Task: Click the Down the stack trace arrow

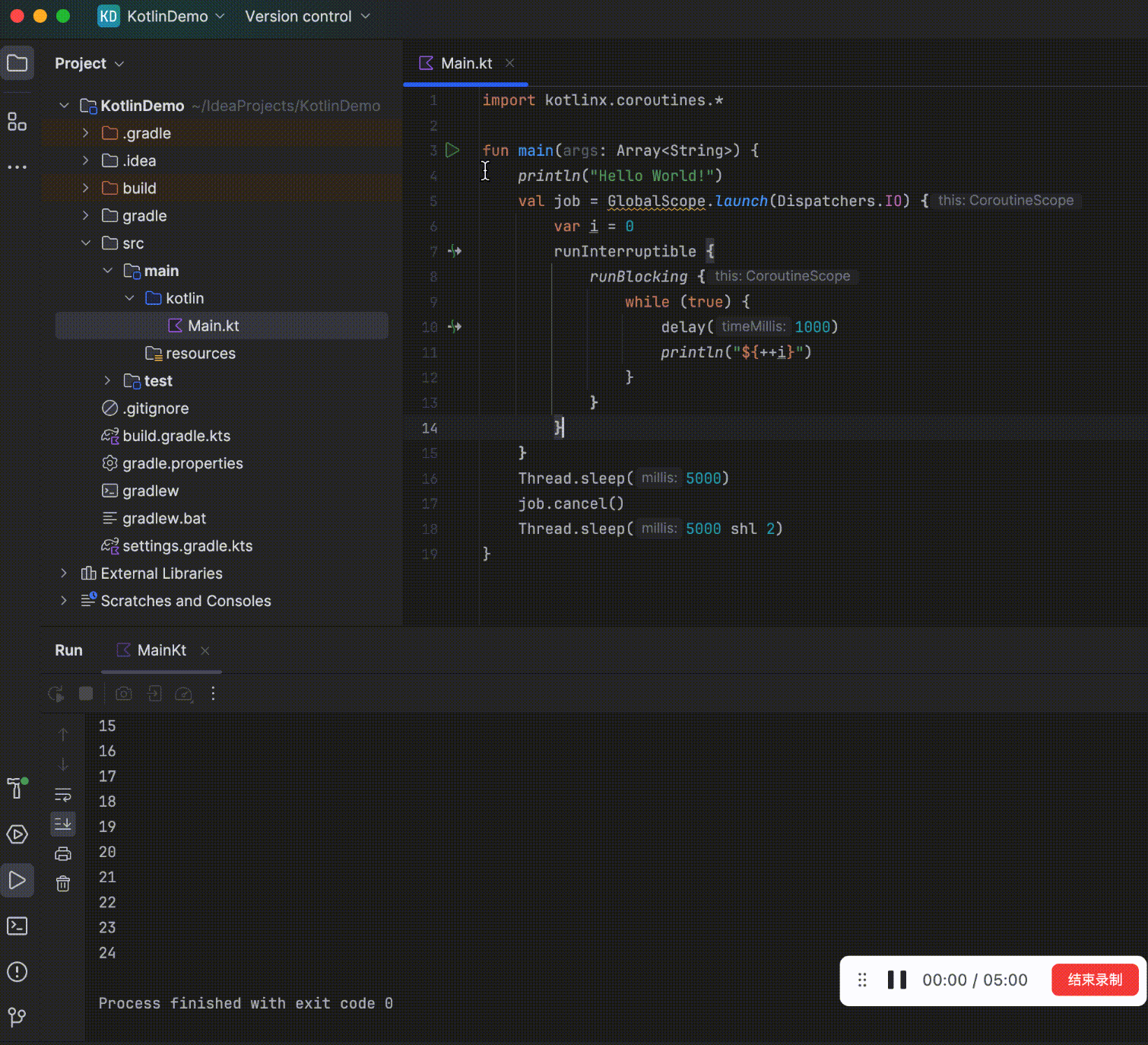Action: (63, 764)
